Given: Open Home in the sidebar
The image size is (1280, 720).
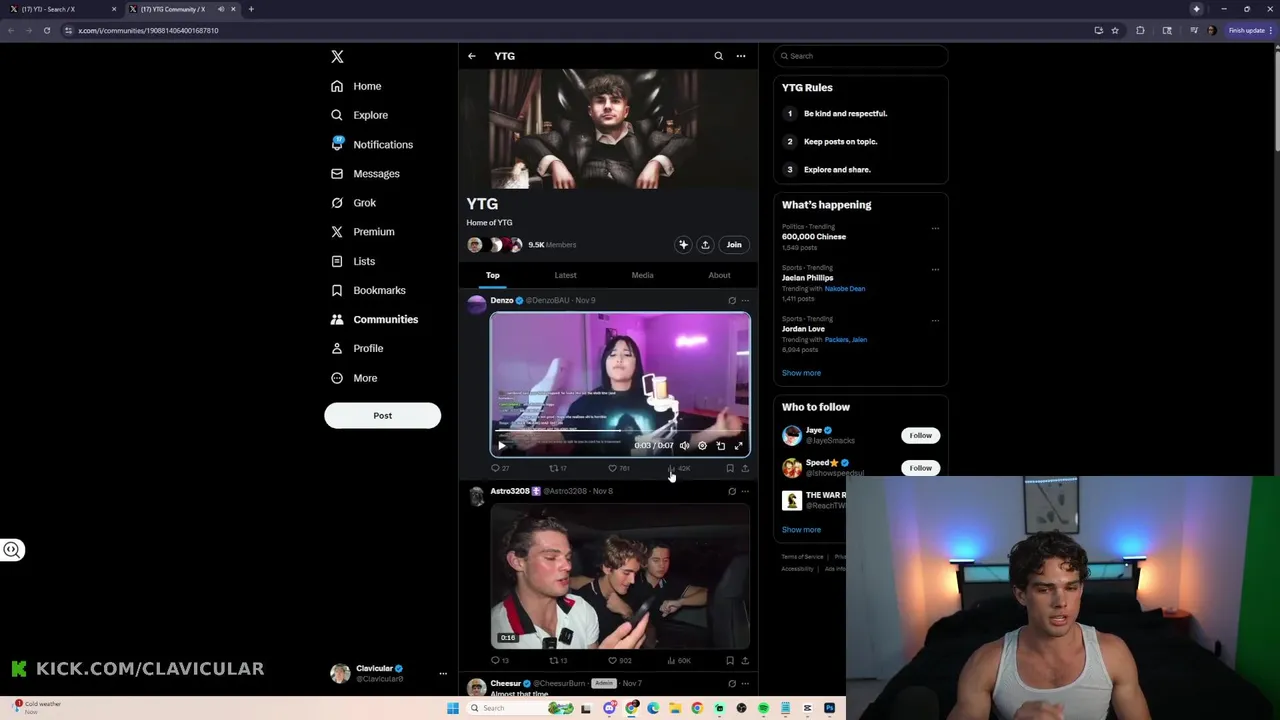Looking at the screenshot, I should 356,86.
